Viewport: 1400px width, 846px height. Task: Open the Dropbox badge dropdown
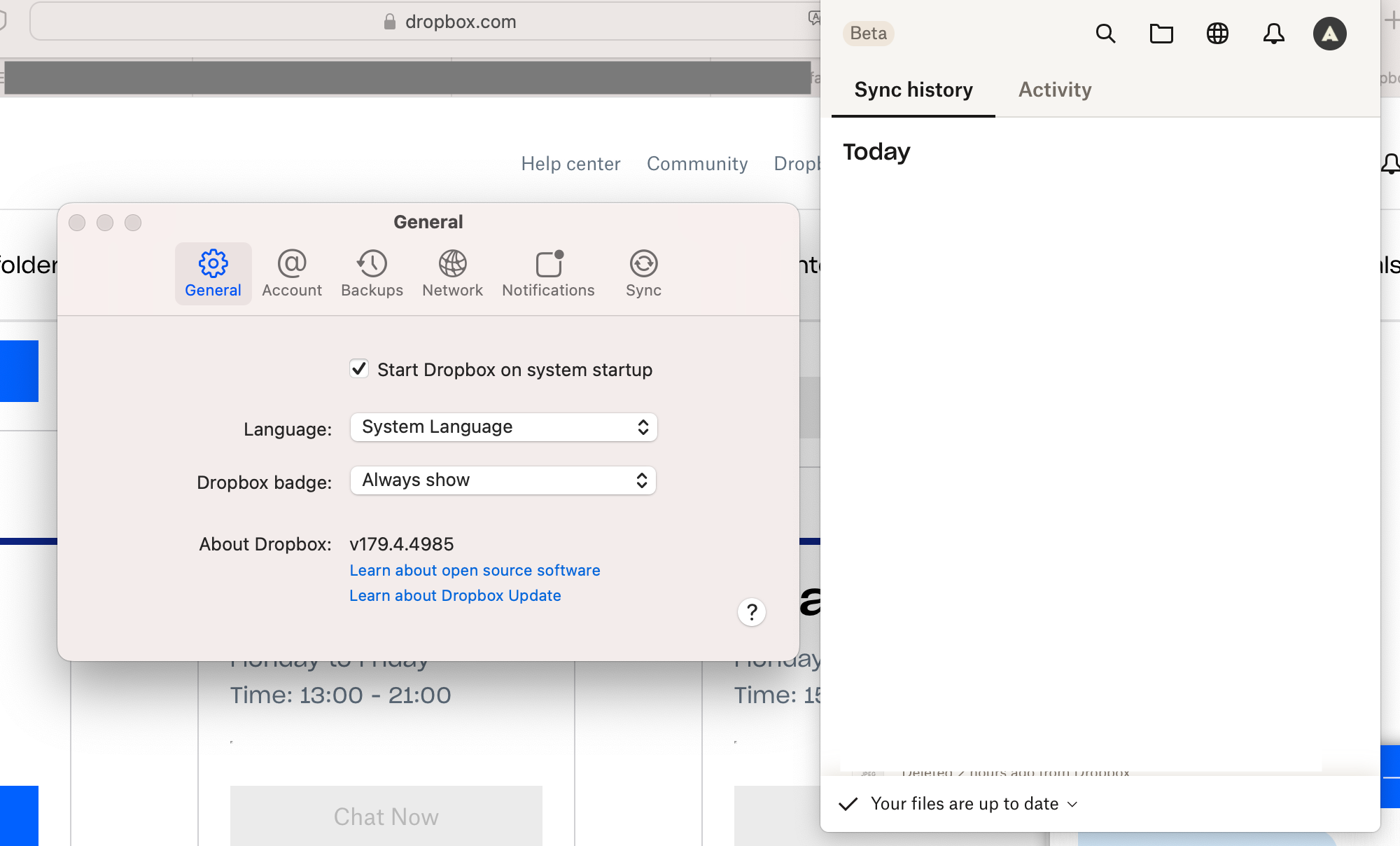point(503,480)
